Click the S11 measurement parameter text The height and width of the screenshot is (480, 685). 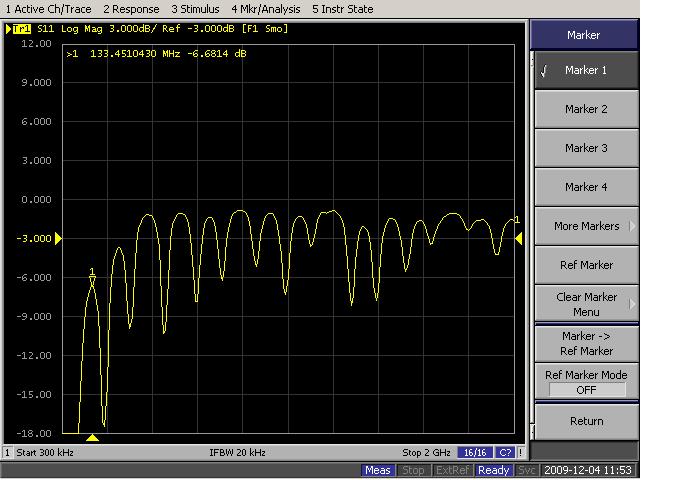(45, 29)
